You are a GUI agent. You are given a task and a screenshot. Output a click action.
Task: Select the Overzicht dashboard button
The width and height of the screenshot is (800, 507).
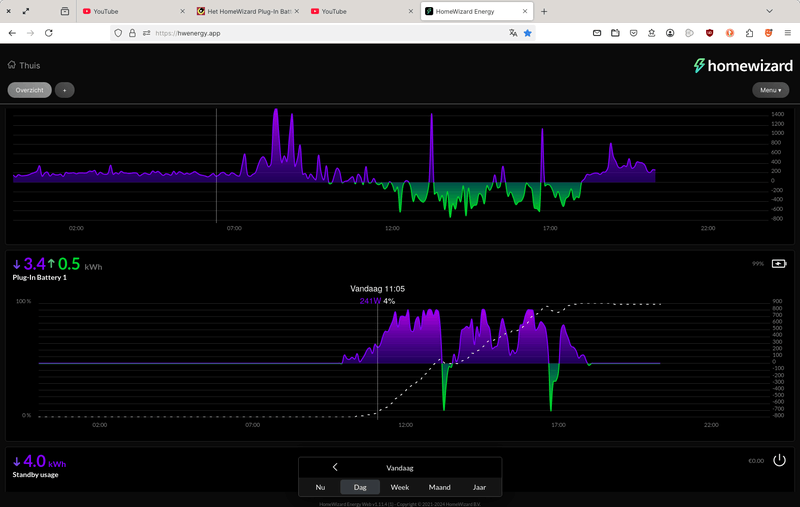click(30, 90)
